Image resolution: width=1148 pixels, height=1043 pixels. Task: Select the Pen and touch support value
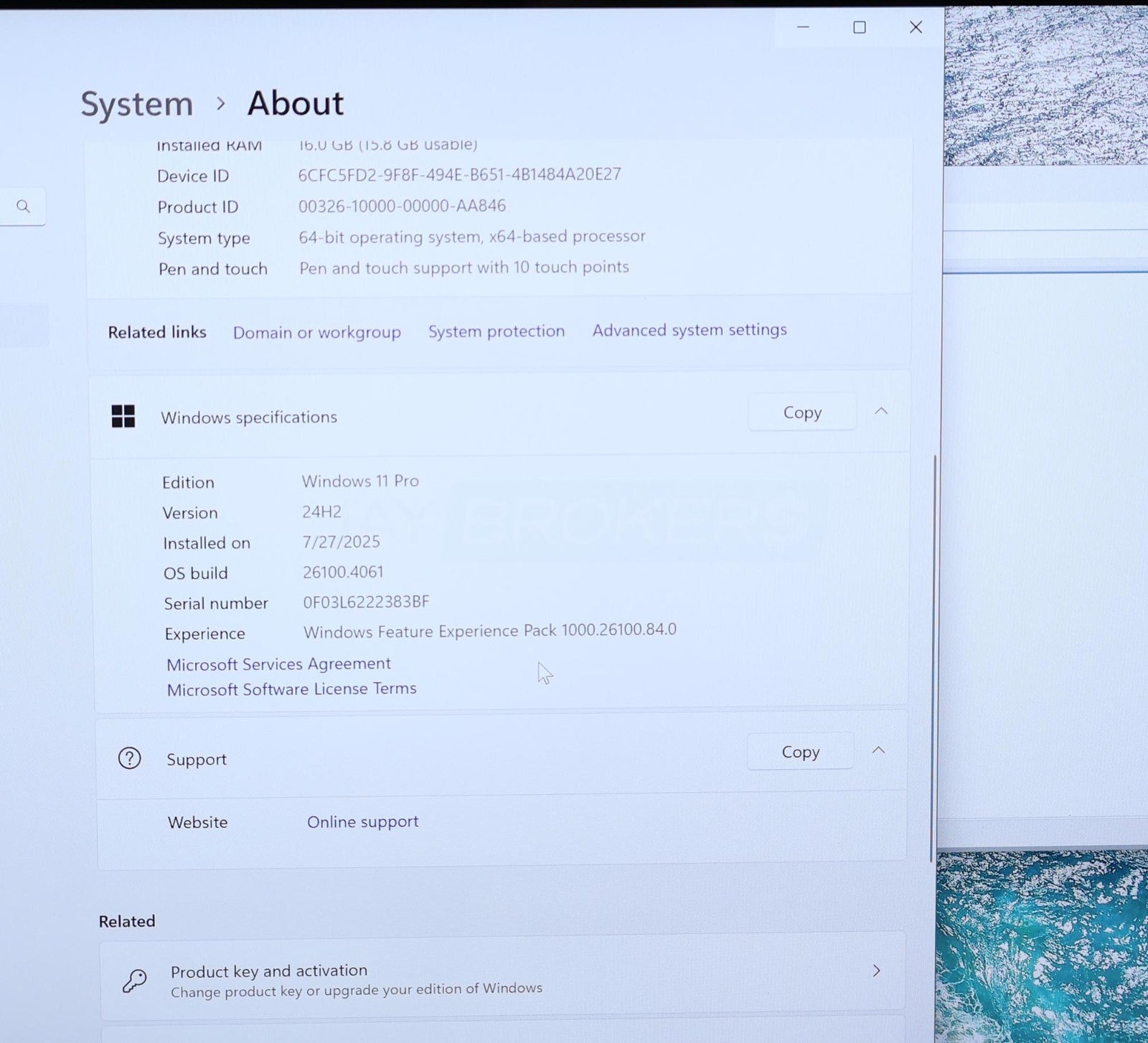click(x=464, y=267)
